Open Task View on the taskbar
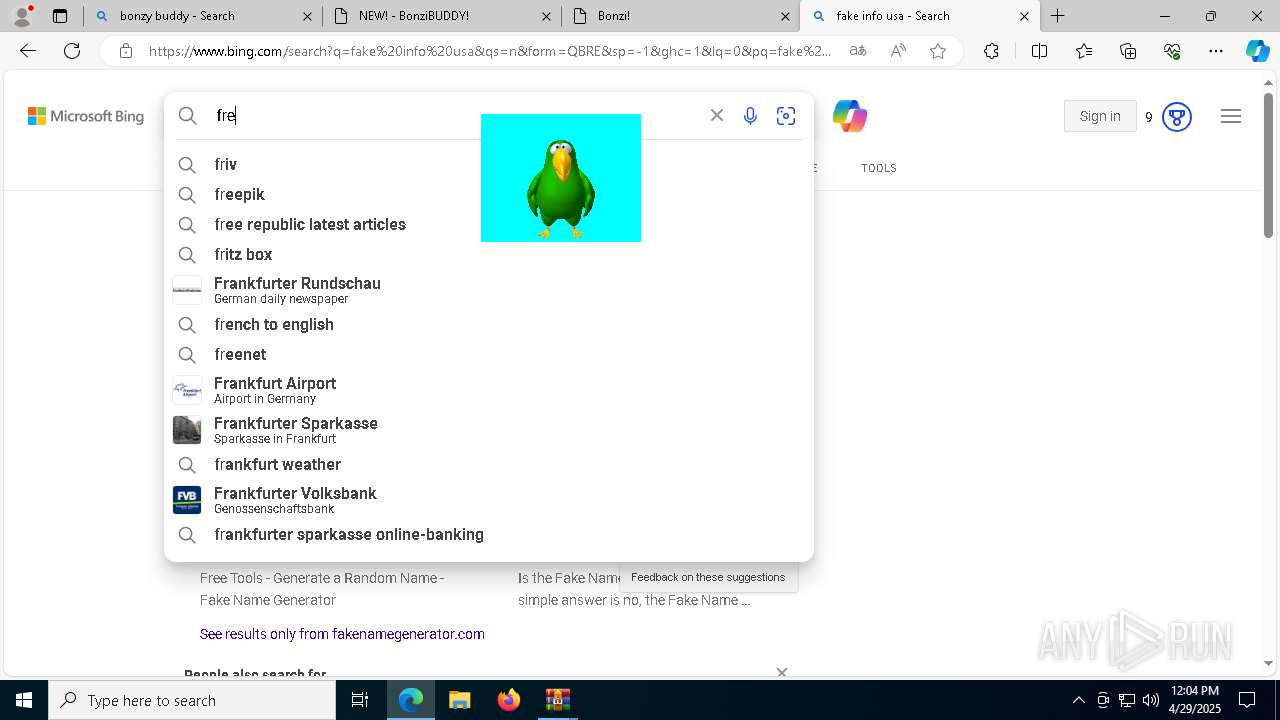This screenshot has width=1280, height=720. 360,700
